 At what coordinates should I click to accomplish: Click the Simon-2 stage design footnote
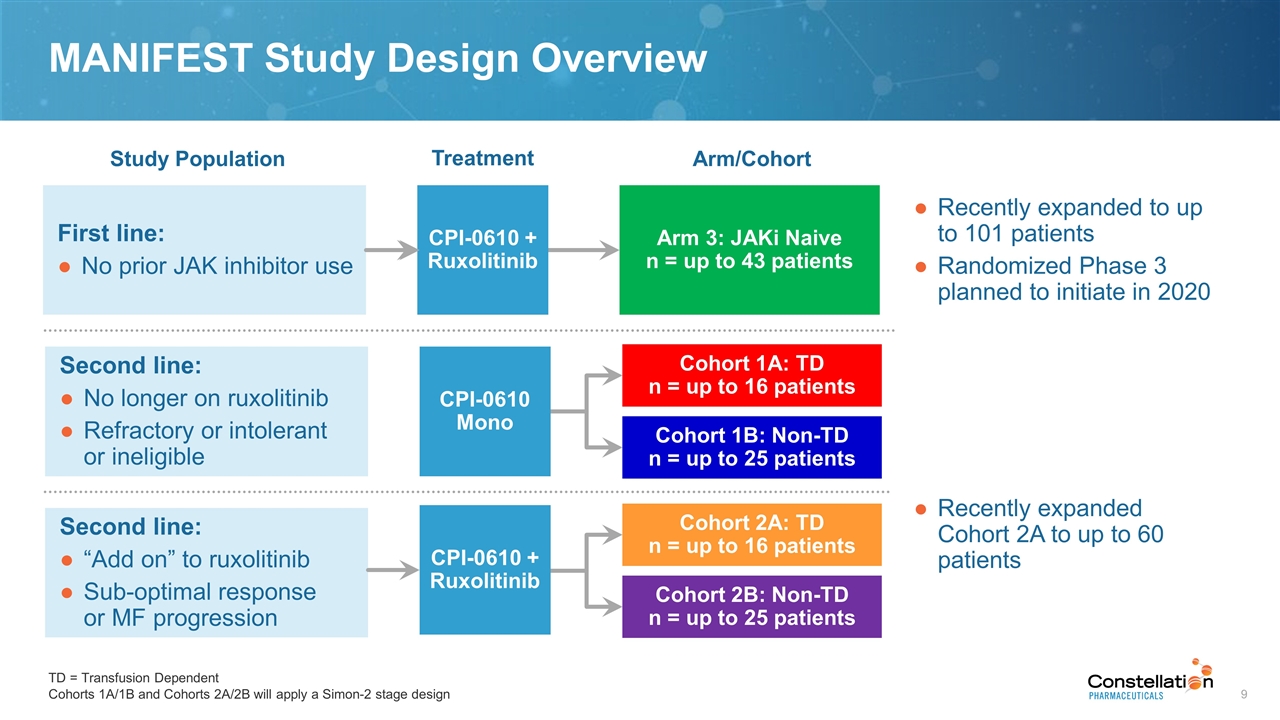(x=249, y=694)
